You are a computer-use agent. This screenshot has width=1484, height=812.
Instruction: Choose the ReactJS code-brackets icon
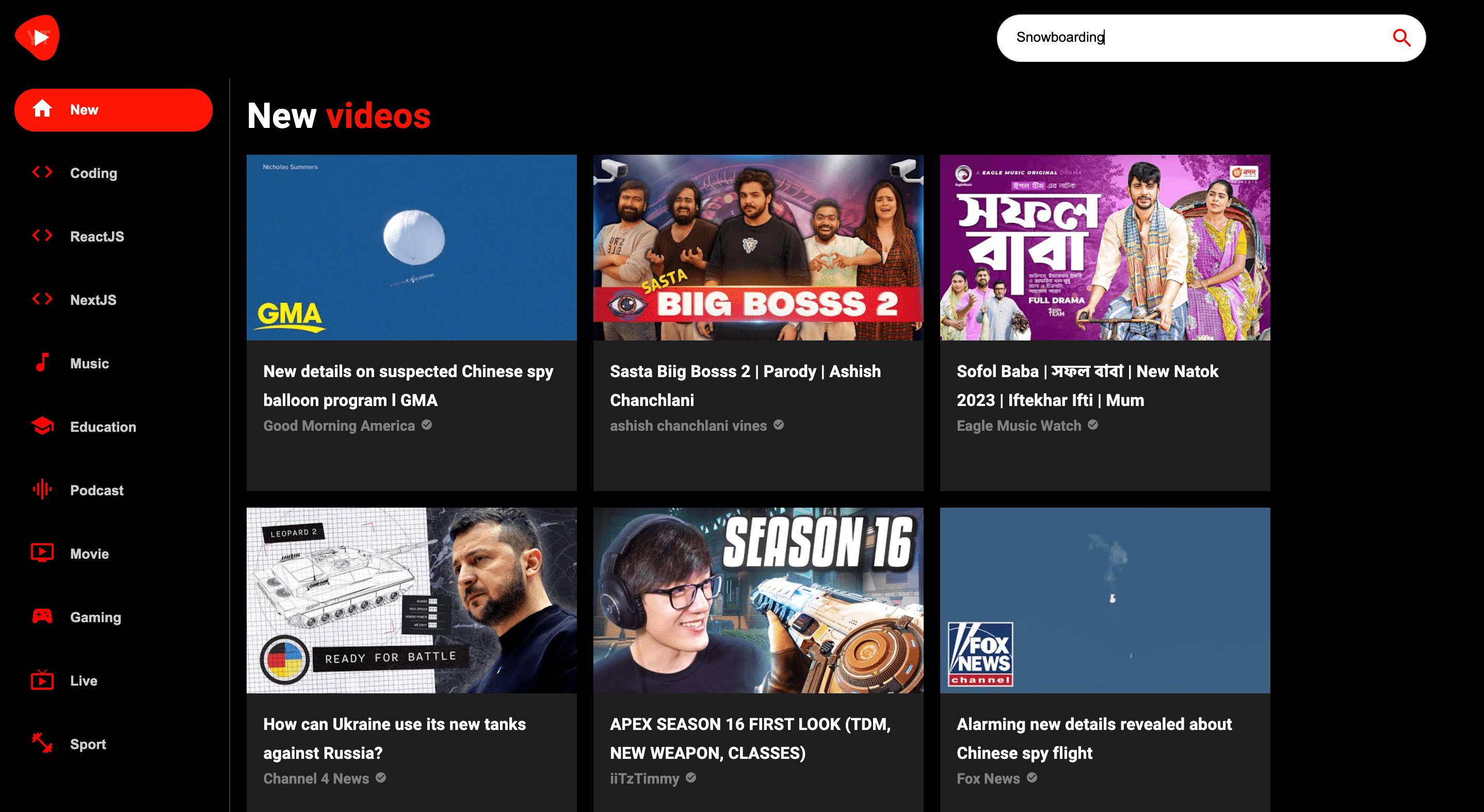42,236
